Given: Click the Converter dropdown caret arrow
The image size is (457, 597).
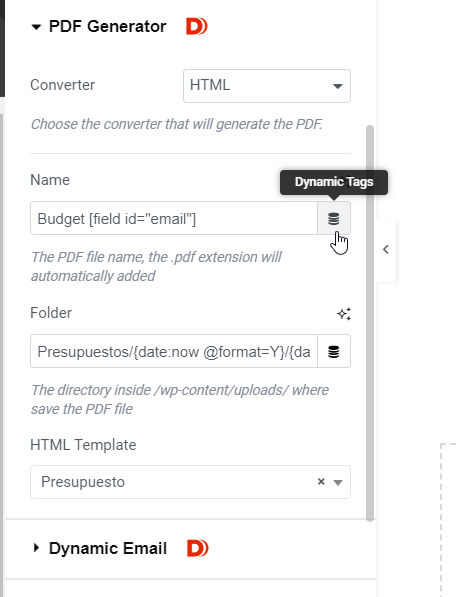Looking at the screenshot, I should point(337,86).
